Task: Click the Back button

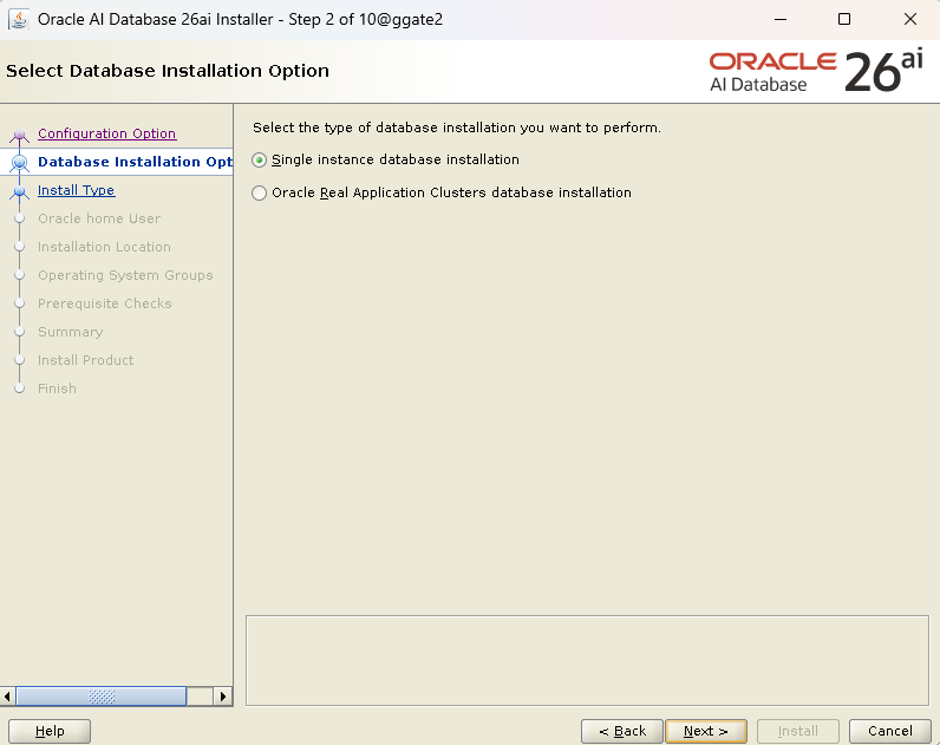Action: (x=622, y=731)
